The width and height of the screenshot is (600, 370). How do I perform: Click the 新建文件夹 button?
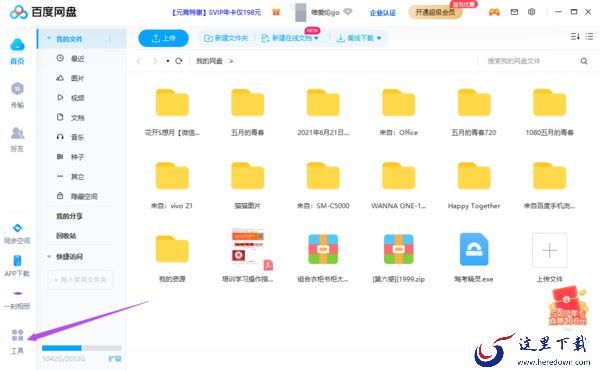[x=226, y=38]
